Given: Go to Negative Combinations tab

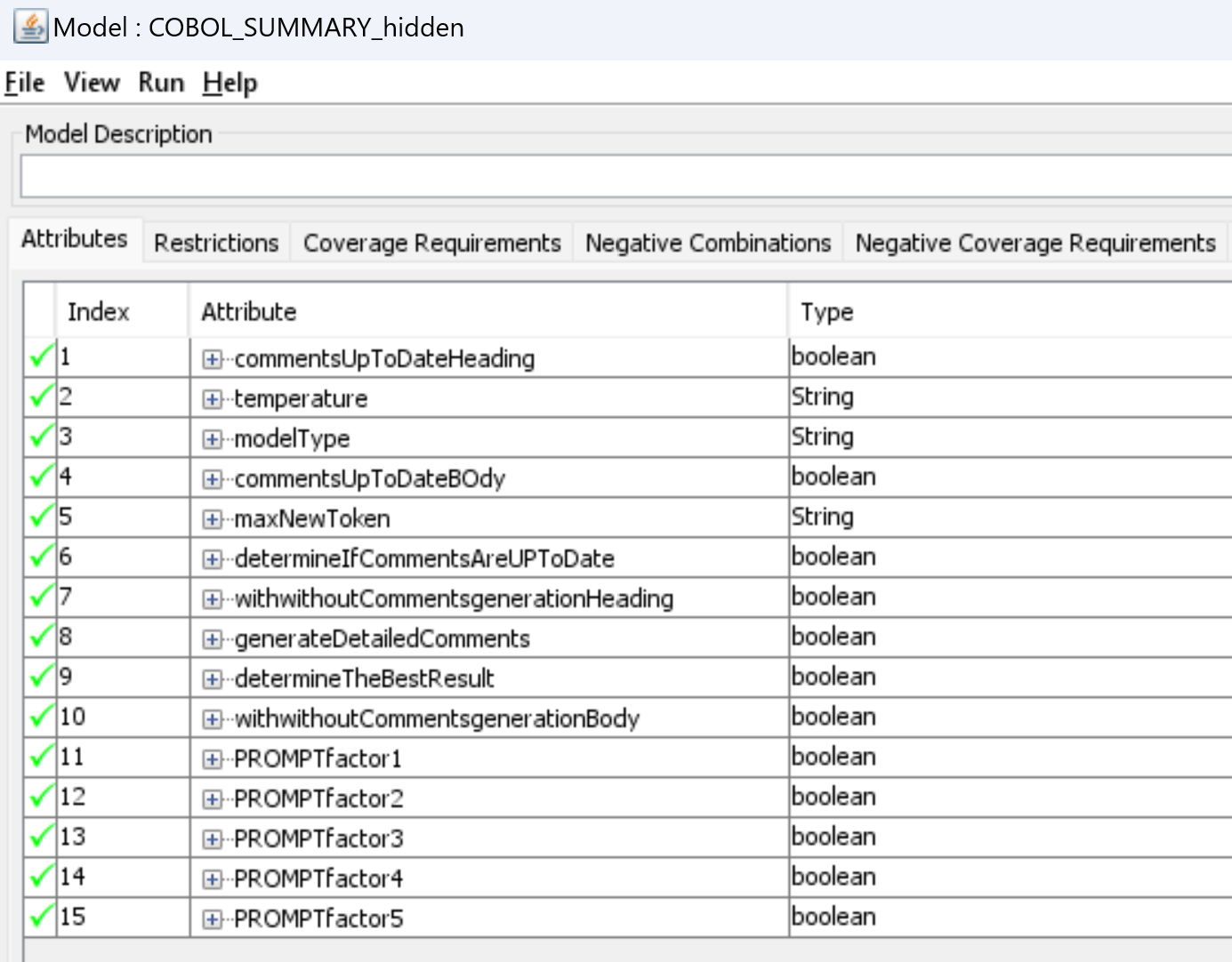Looking at the screenshot, I should (x=708, y=243).
